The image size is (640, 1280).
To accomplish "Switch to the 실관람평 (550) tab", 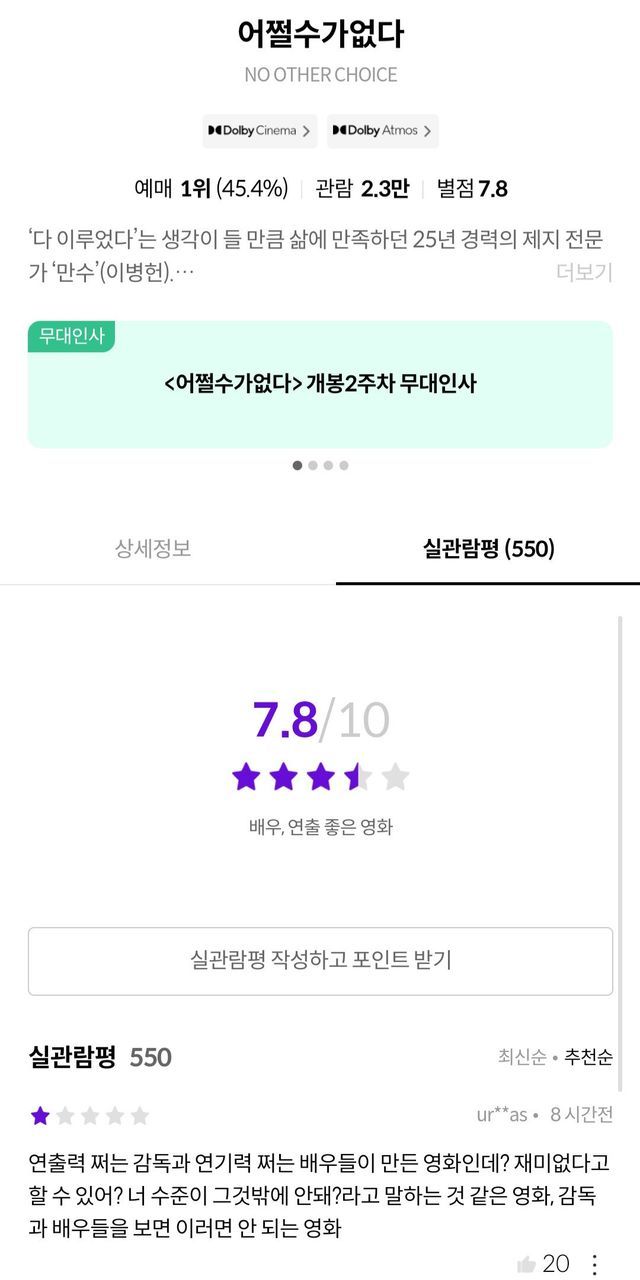I will coord(488,548).
